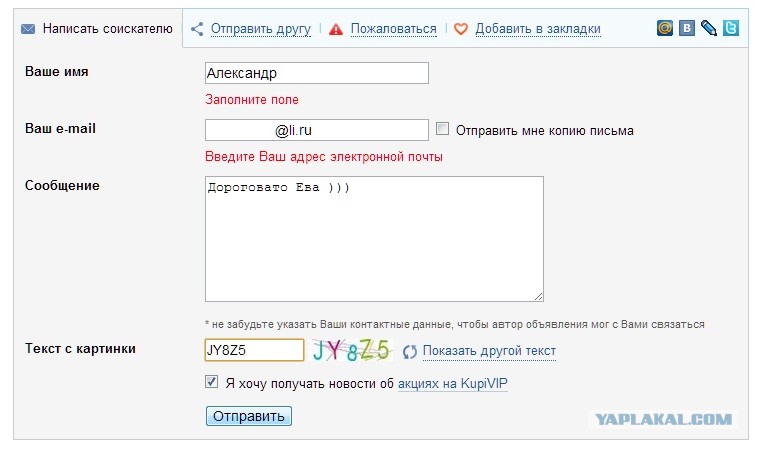Focus the Ваше имя input field
The height and width of the screenshot is (449, 758).
(316, 73)
